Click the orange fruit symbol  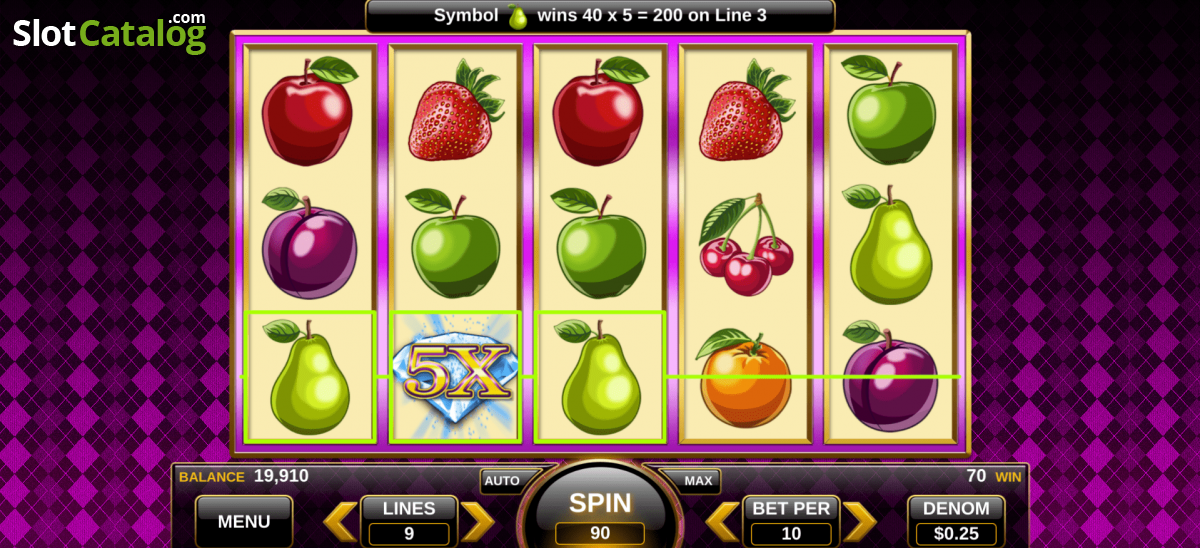click(745, 379)
